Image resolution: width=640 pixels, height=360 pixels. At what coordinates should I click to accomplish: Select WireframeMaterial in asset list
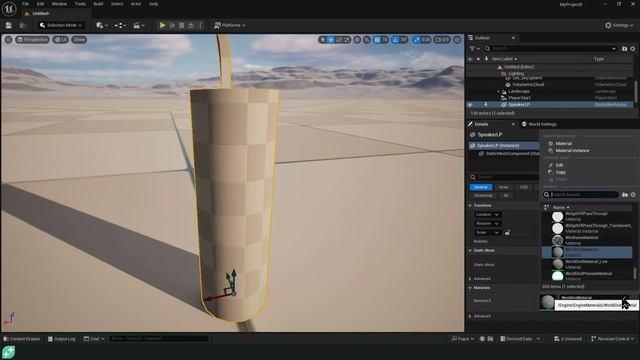pos(587,240)
